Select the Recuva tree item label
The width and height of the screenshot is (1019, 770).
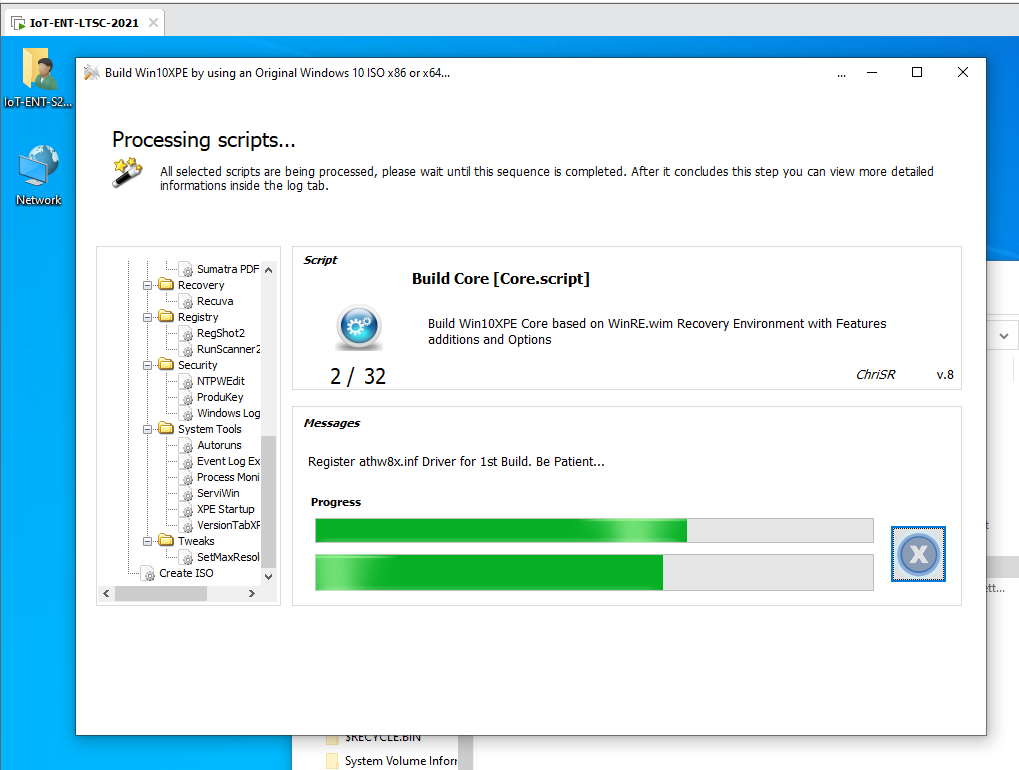tap(215, 302)
